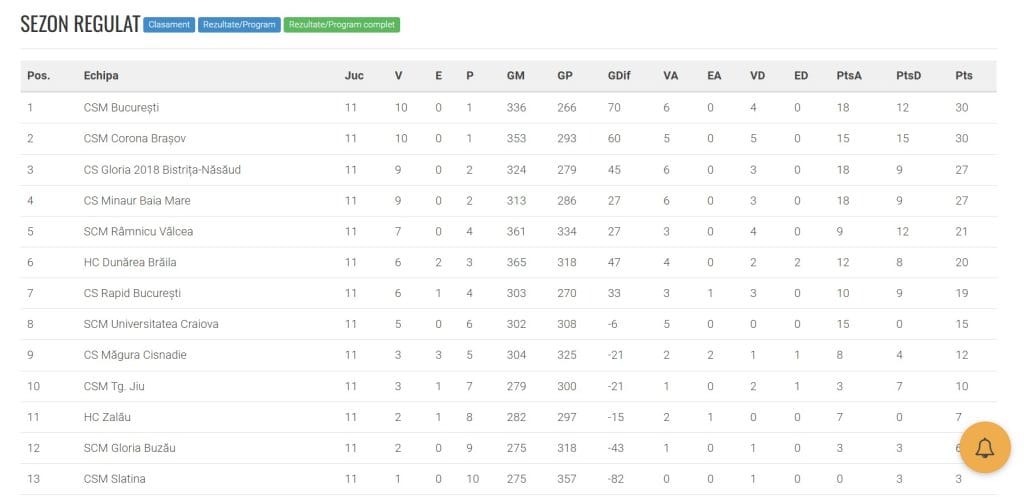Click CSM Slatina team name
The image size is (1024, 497).
114,479
